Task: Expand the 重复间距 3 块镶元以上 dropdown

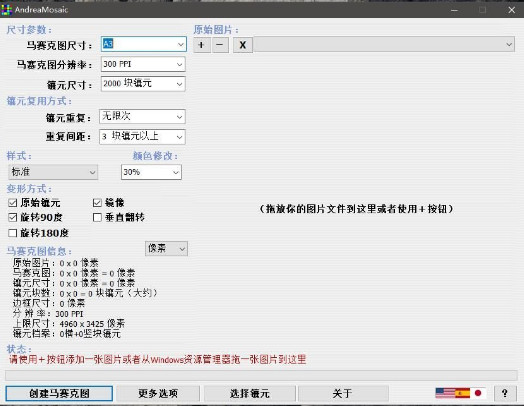Action: coord(142,137)
